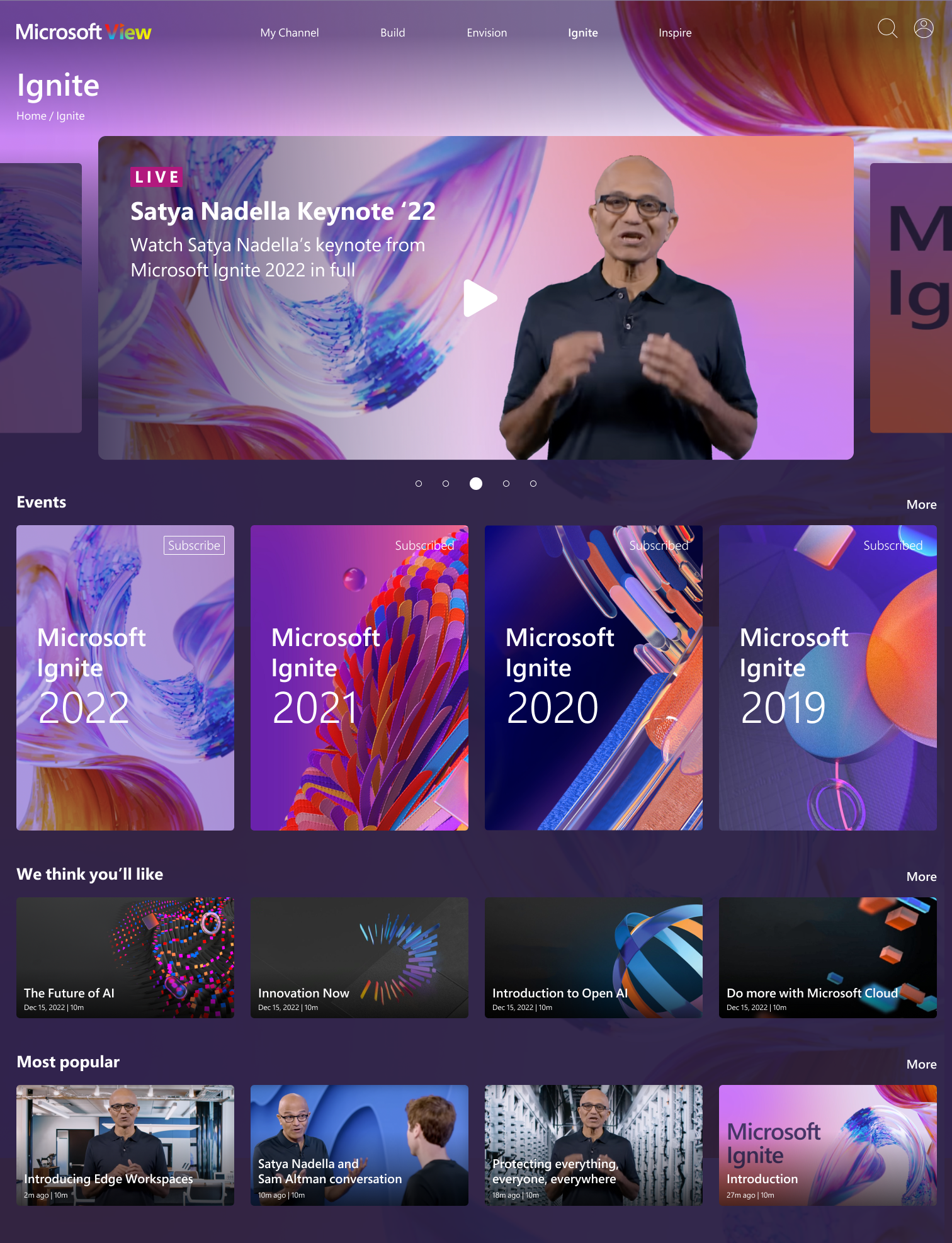Show more Most popular videos

pyautogui.click(x=921, y=1064)
